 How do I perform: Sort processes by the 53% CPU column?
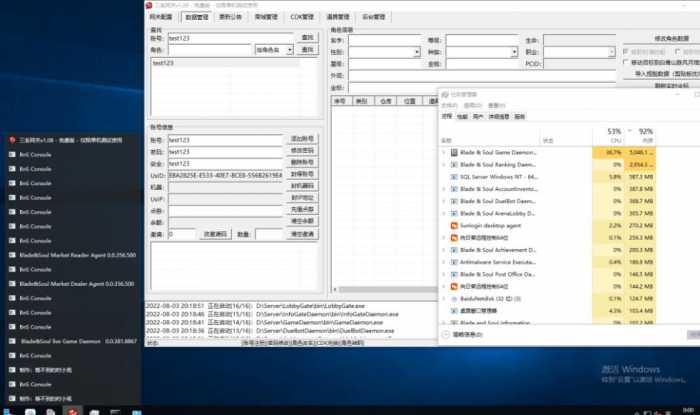click(x=608, y=136)
